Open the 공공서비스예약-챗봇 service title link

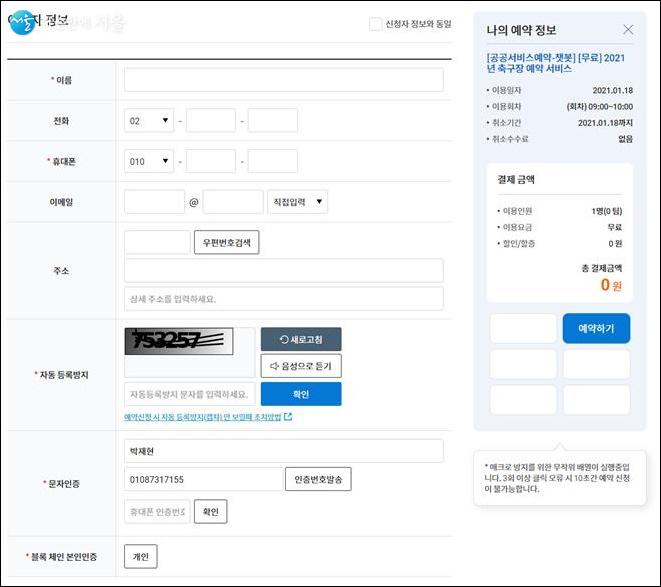click(x=553, y=63)
